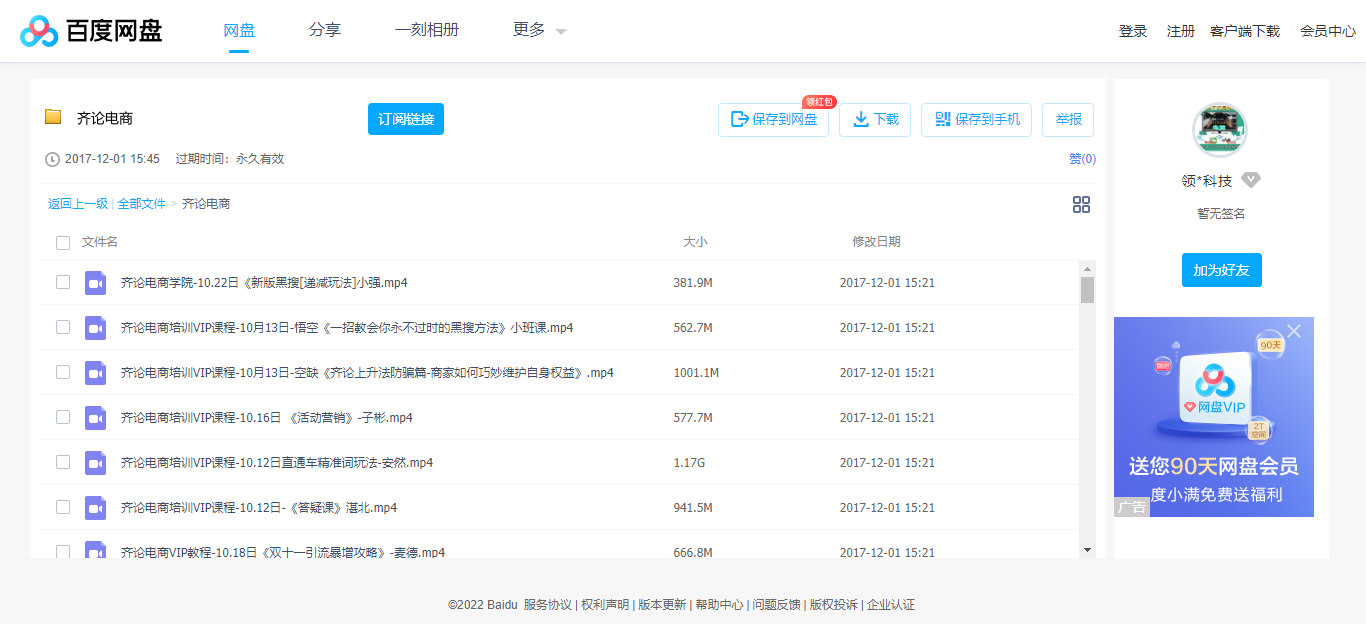Switch to grid view layout above file list
The image size is (1366, 624).
(x=1081, y=205)
